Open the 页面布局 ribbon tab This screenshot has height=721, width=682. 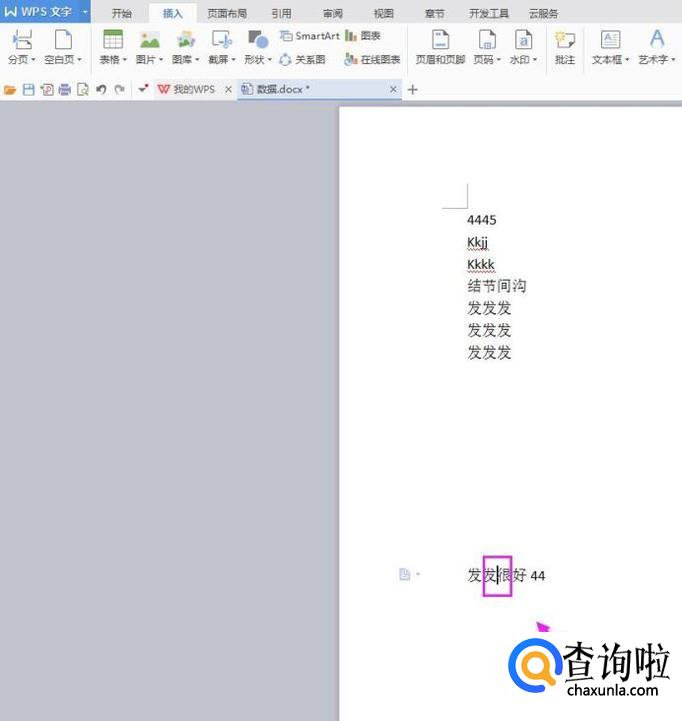[226, 13]
